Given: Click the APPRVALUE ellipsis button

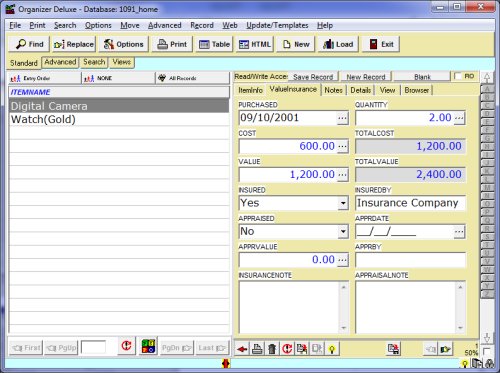Looking at the screenshot, I should click(343, 260).
